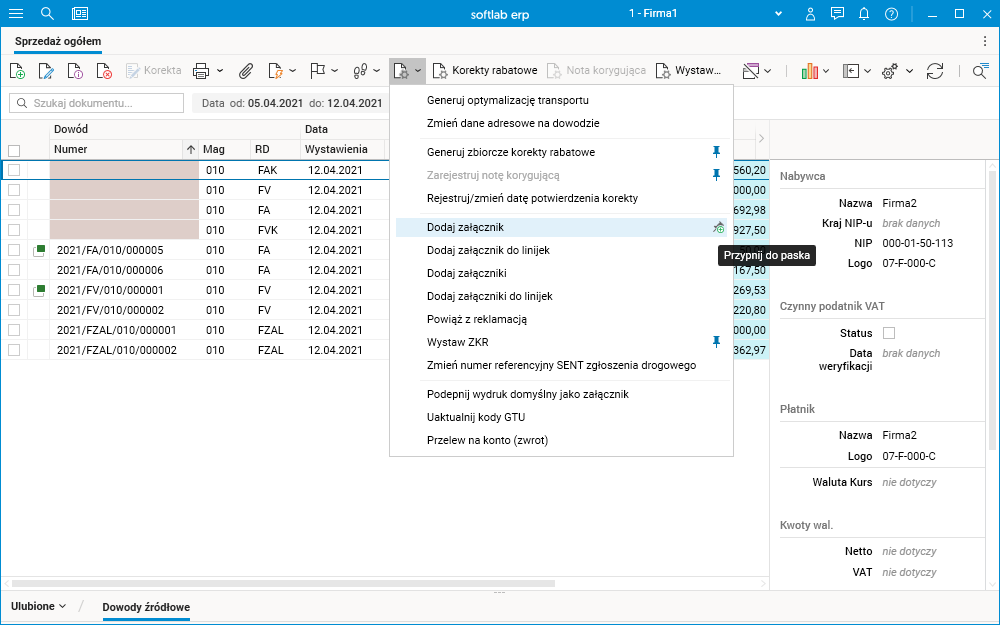
Task: Click the refresh icon in toolbar
Action: pyautogui.click(x=935, y=71)
